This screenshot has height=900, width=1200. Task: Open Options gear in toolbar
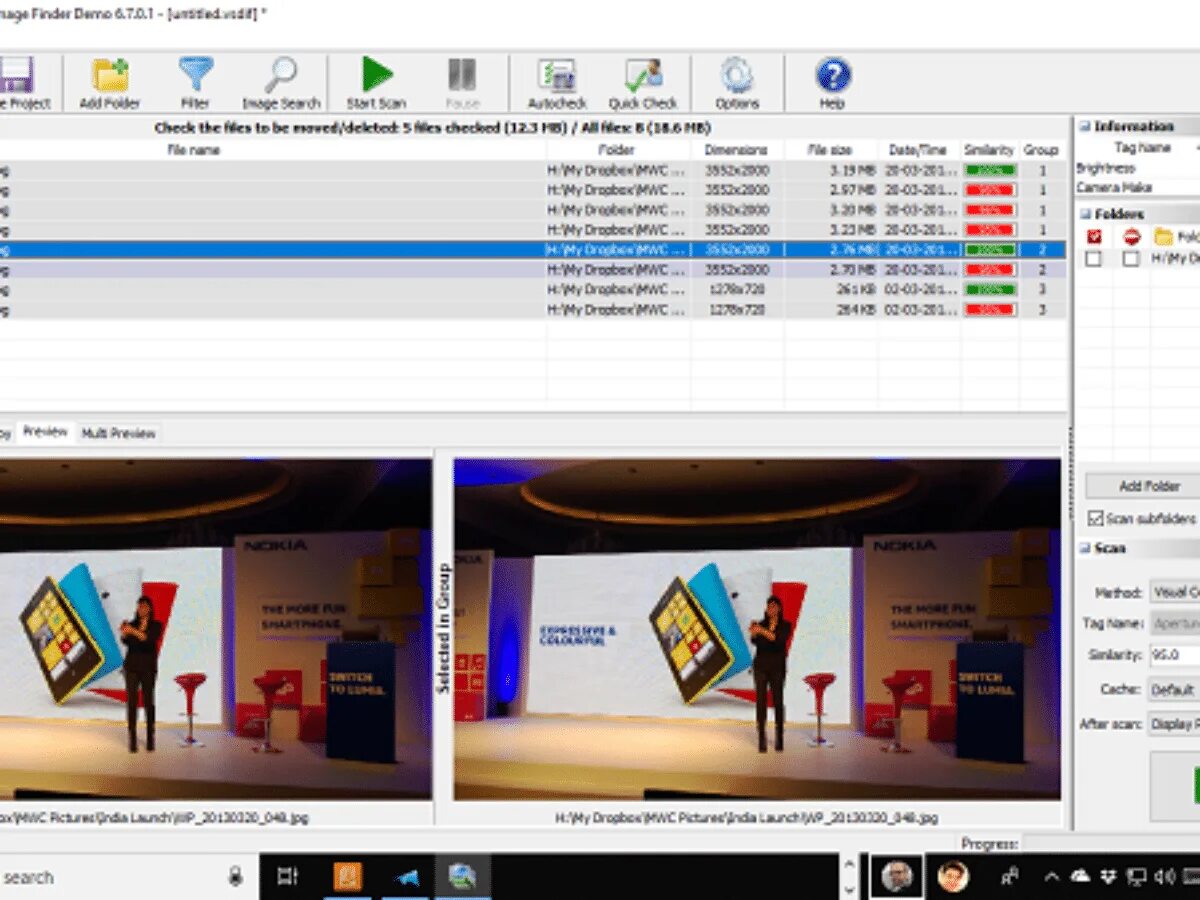click(737, 76)
